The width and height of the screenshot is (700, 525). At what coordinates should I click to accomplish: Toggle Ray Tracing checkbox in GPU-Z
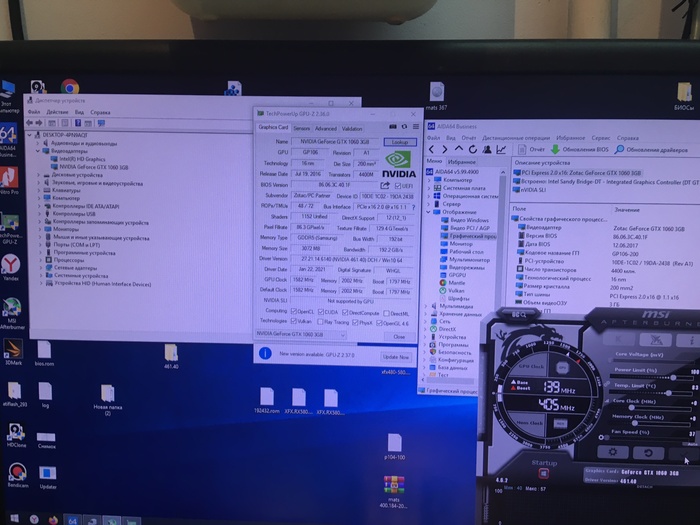(x=320, y=322)
